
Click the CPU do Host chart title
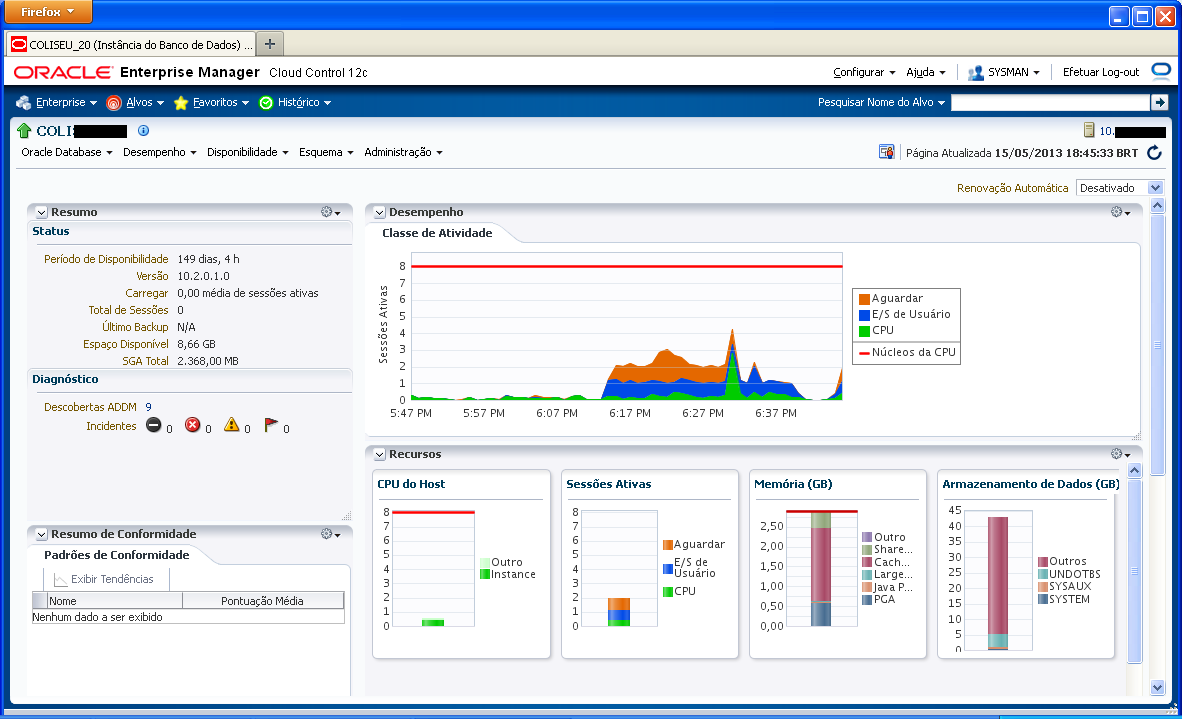(x=411, y=484)
